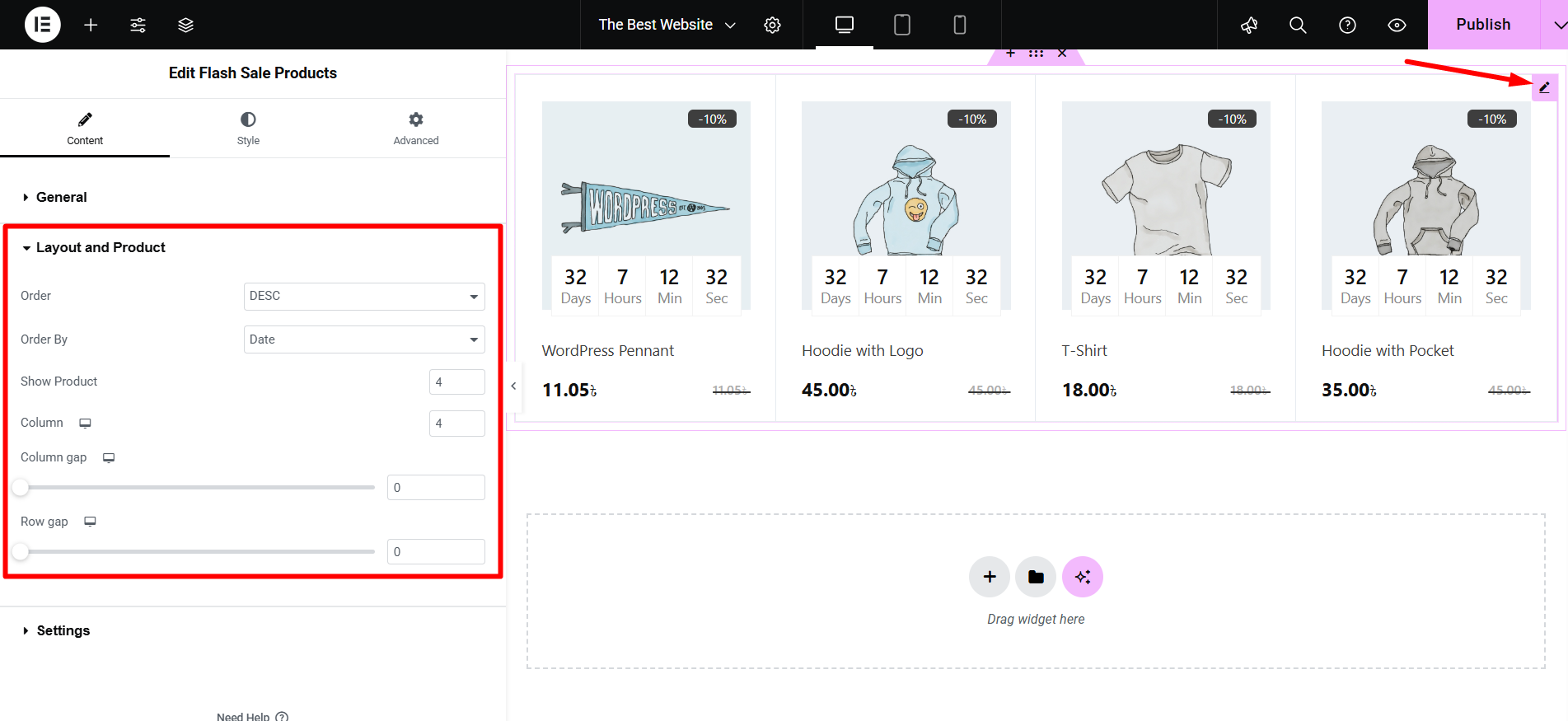Click the Publish button
1568x721 pixels.
click(1482, 25)
